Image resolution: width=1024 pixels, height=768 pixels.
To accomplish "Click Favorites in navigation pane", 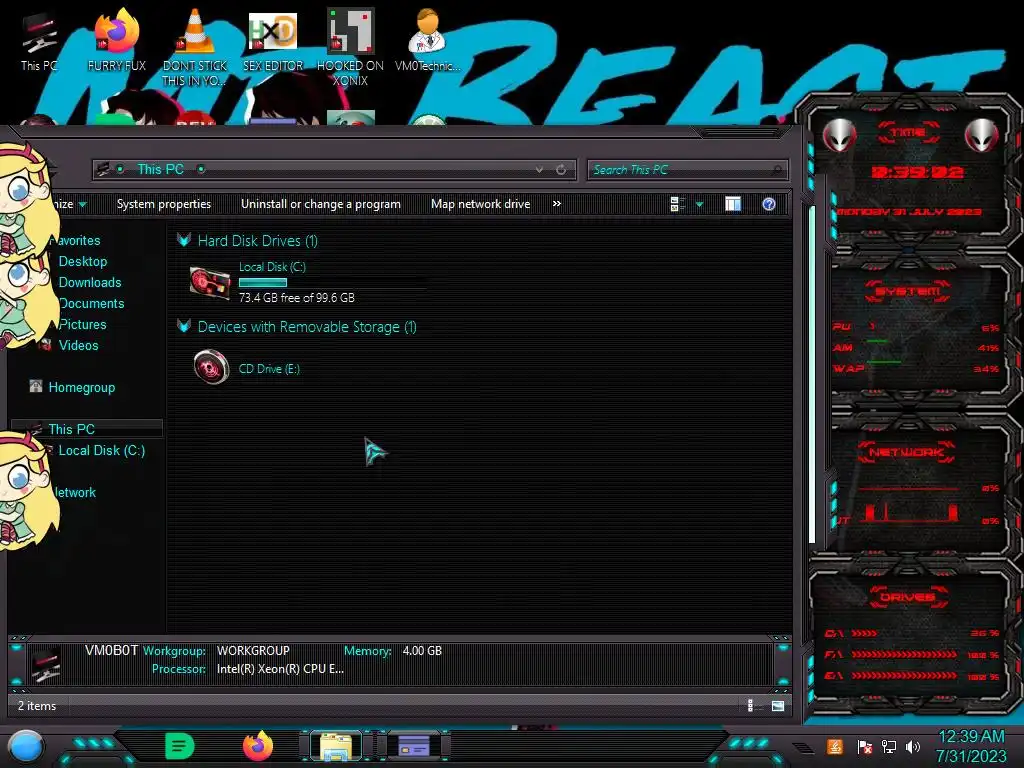I will pyautogui.click(x=78, y=240).
